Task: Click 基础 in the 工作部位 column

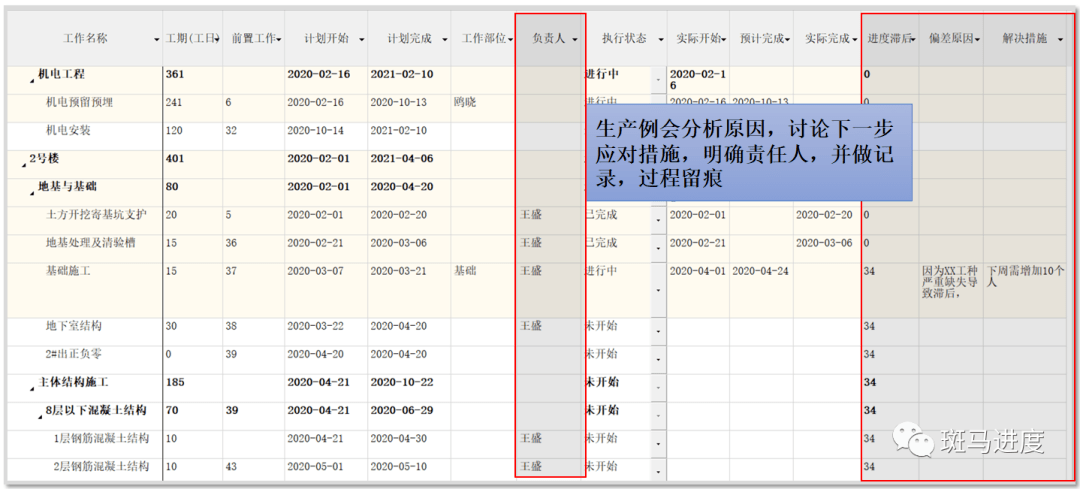Action: pyautogui.click(x=465, y=271)
